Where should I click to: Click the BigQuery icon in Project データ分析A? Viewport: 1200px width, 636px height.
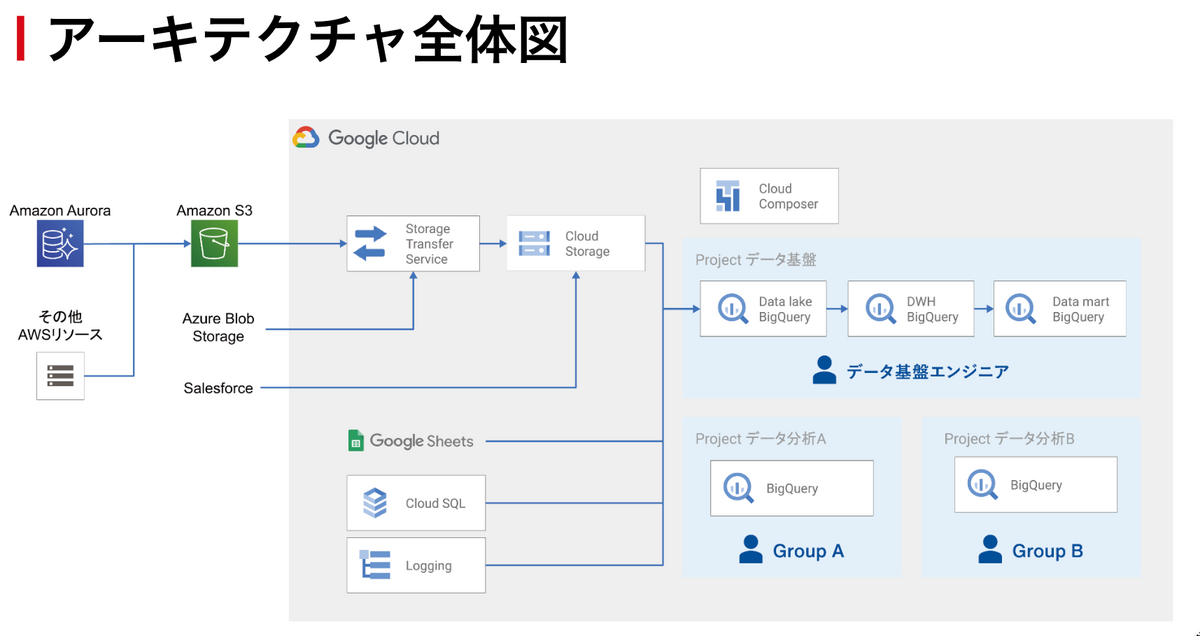[738, 488]
